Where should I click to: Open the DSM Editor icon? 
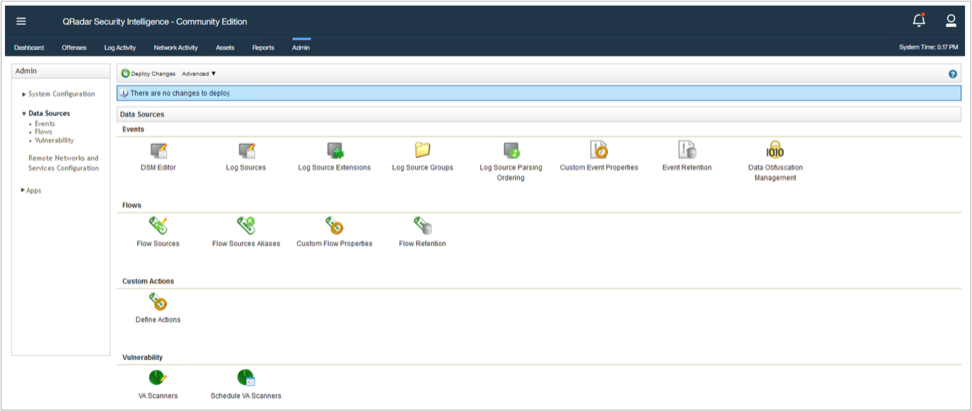pos(157,151)
